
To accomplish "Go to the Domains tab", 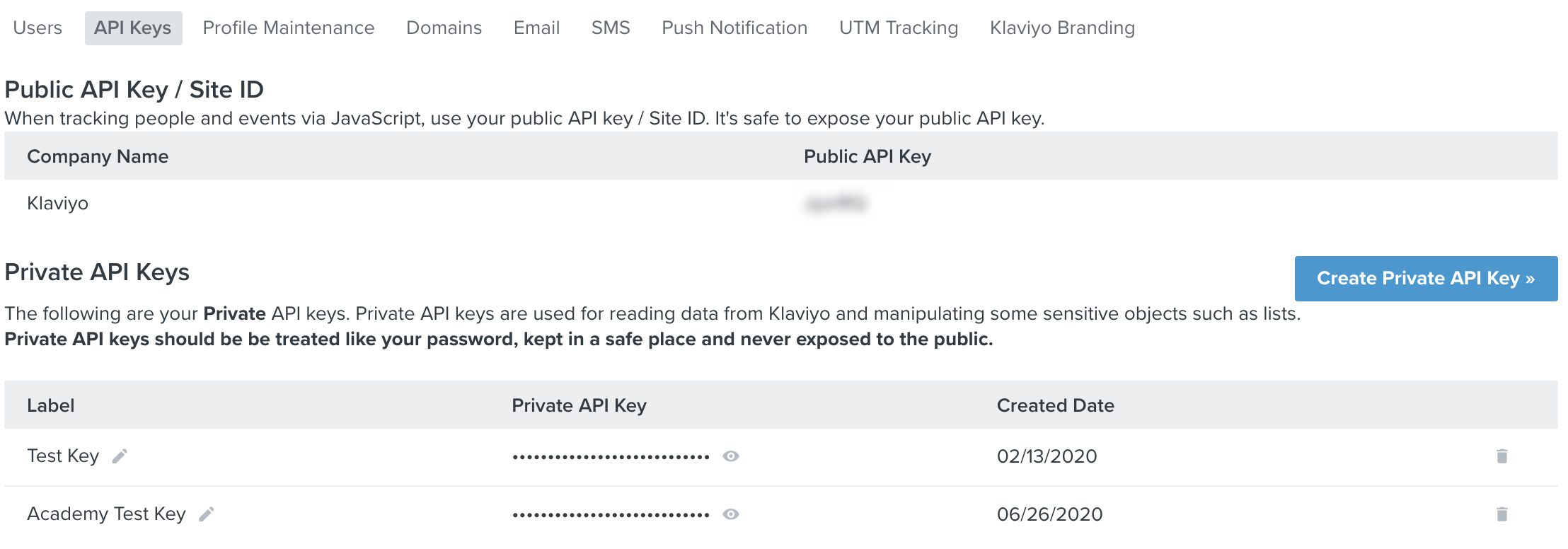I will (444, 28).
